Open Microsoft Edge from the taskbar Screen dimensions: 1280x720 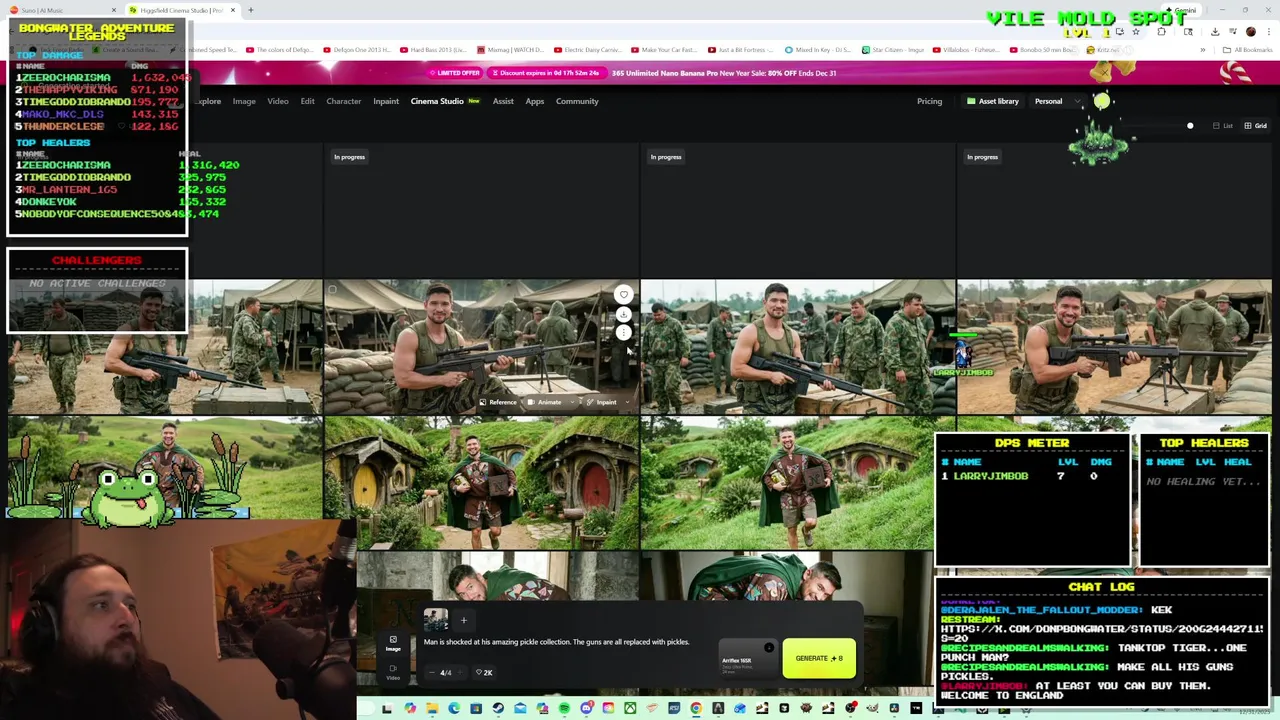pos(454,709)
